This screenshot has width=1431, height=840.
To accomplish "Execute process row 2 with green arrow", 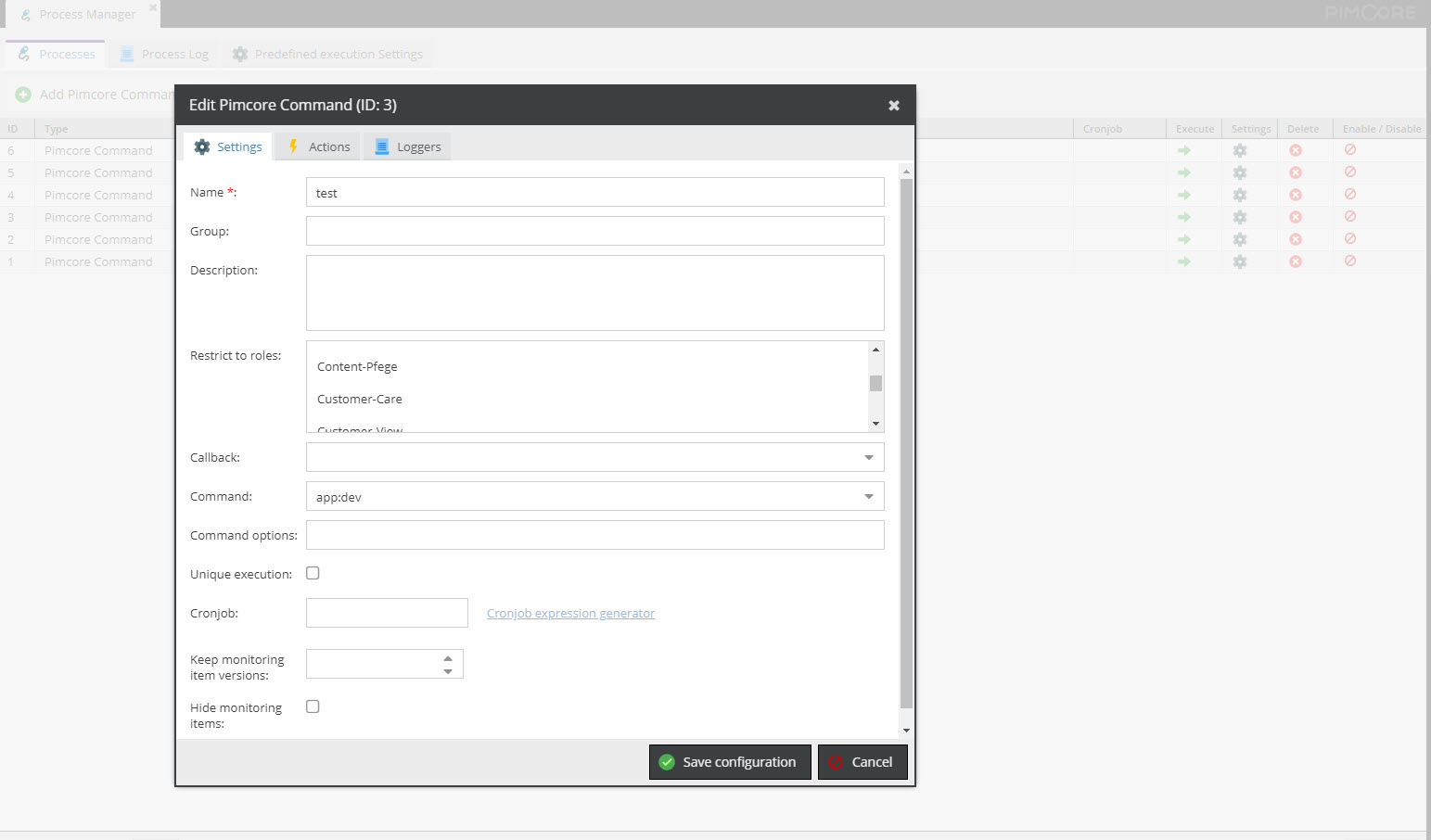I will point(1184,239).
